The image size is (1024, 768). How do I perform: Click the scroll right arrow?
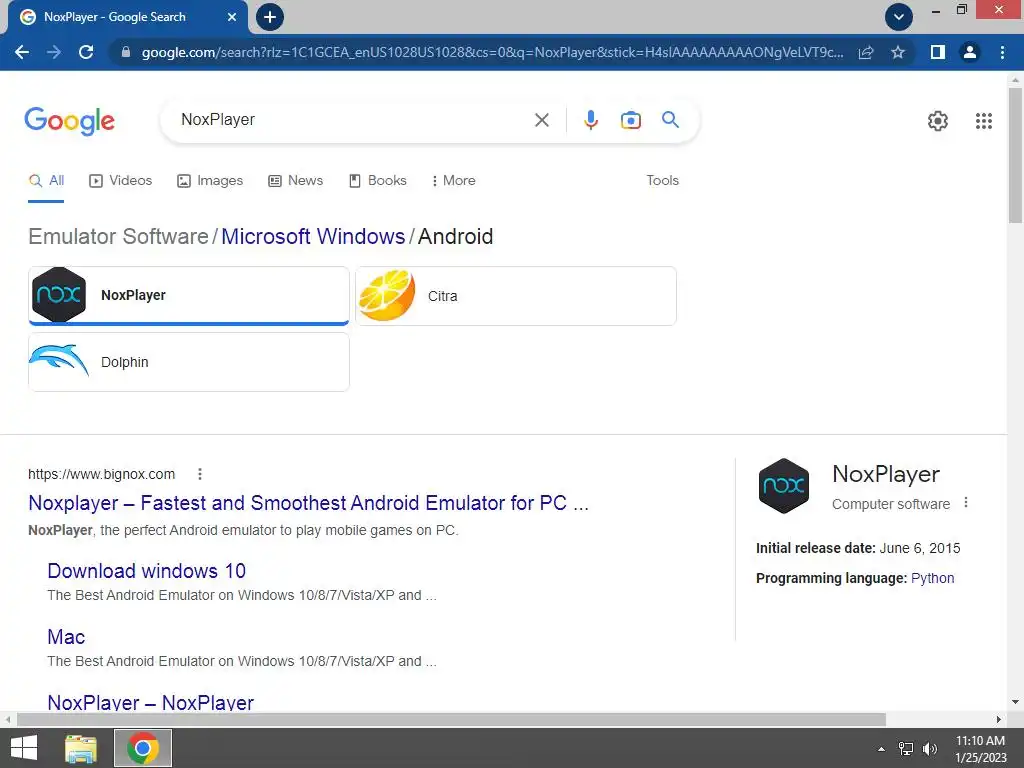tap(998, 720)
